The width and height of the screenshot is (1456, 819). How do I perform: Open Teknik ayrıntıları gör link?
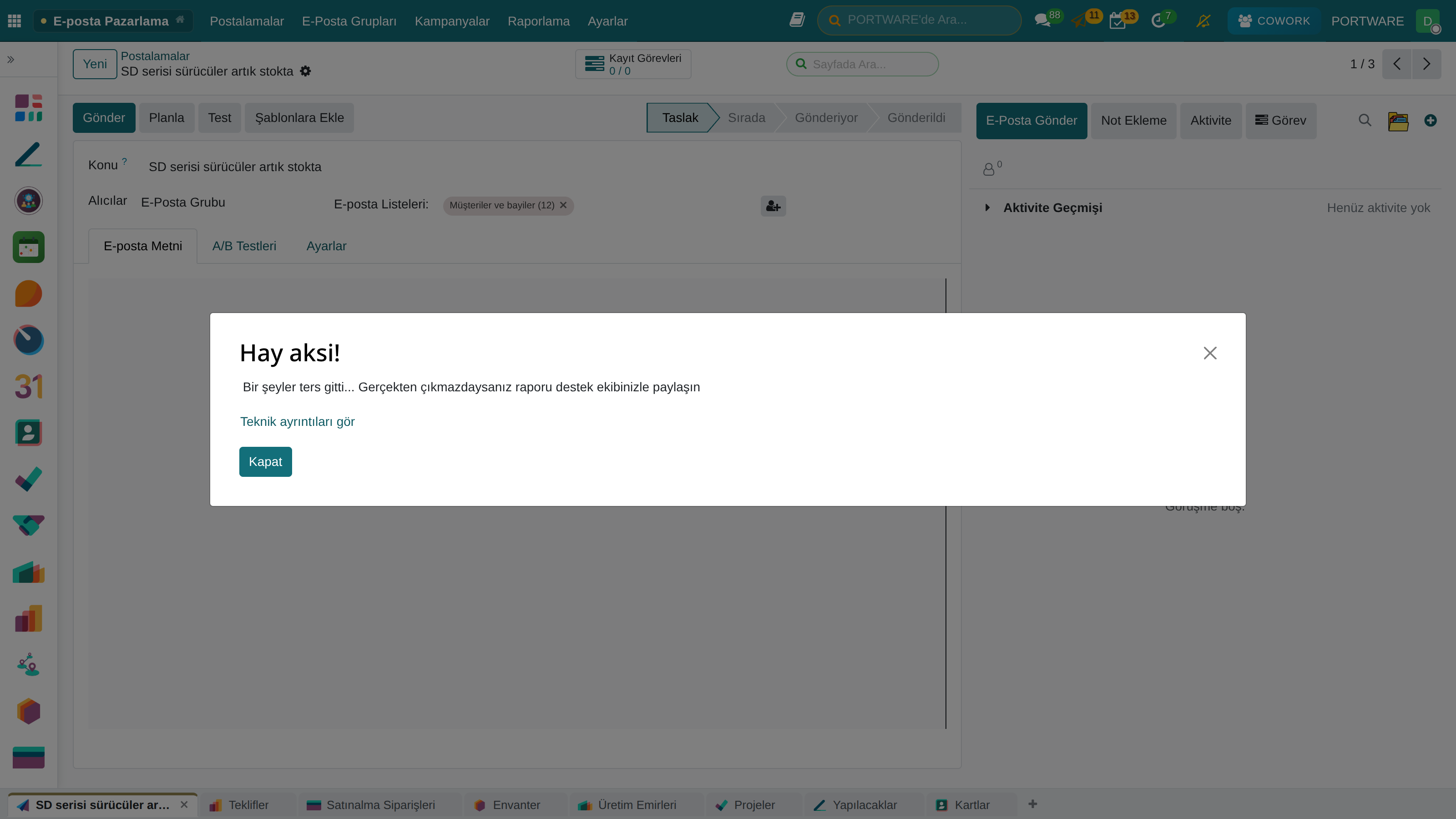[x=297, y=422]
